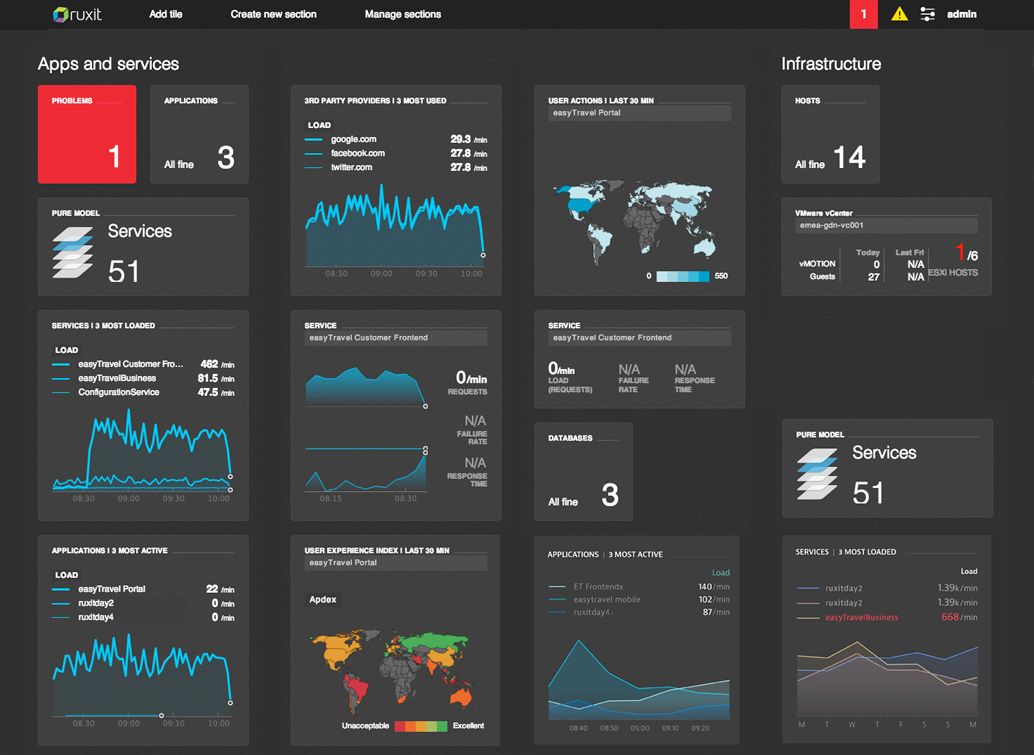Click the weekly M T W services chart

coord(887,682)
